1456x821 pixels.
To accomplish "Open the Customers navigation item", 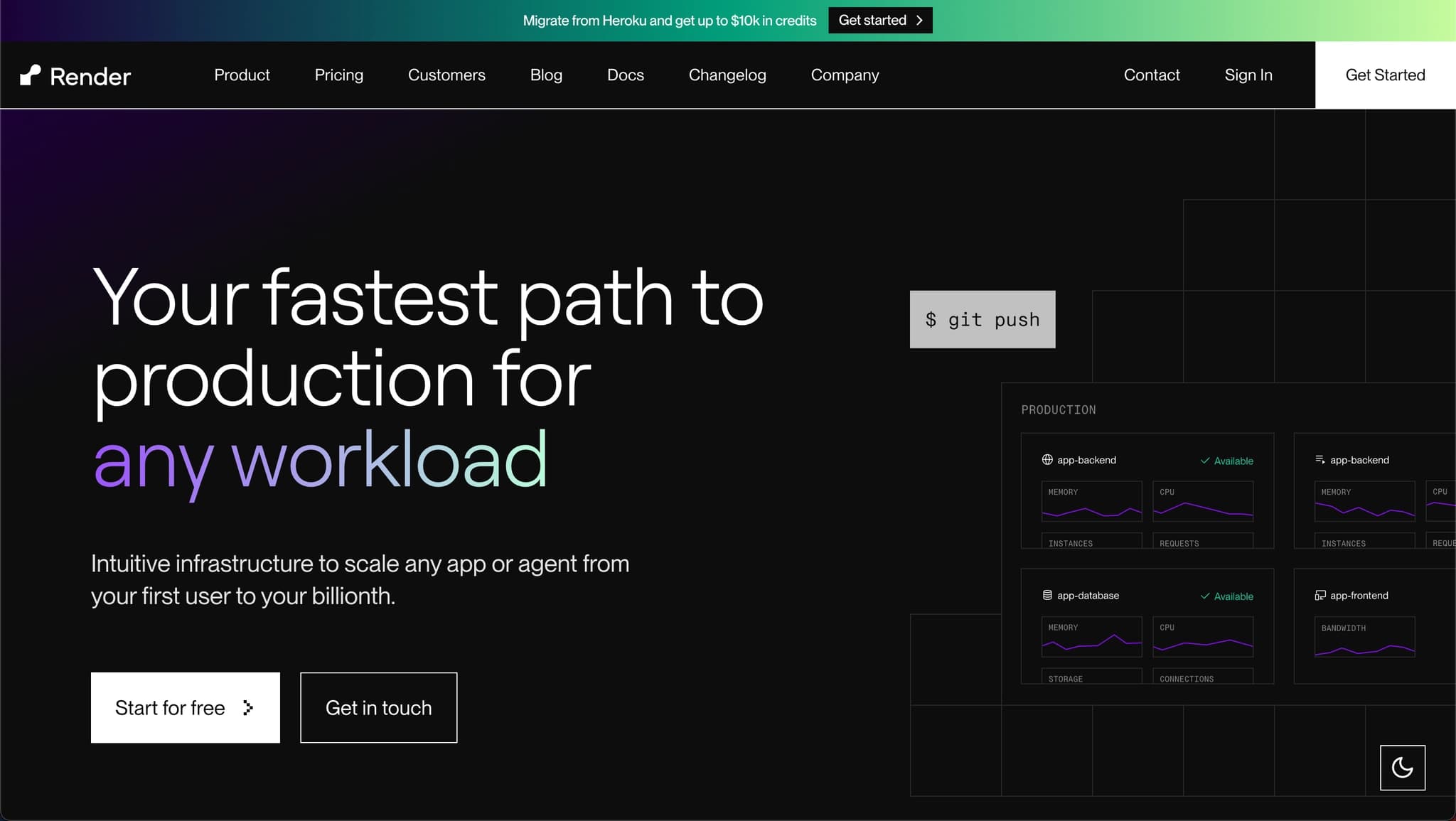I will pyautogui.click(x=446, y=75).
